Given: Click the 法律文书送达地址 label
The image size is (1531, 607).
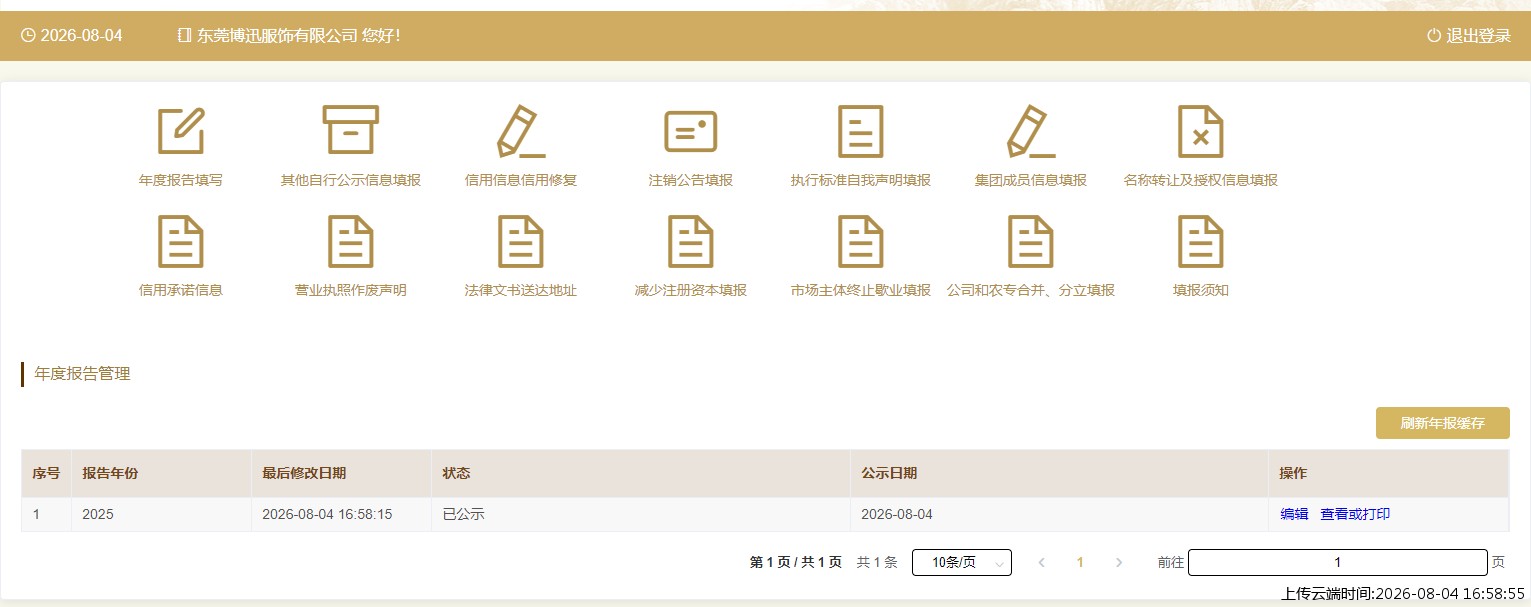Looking at the screenshot, I should click(x=521, y=291).
